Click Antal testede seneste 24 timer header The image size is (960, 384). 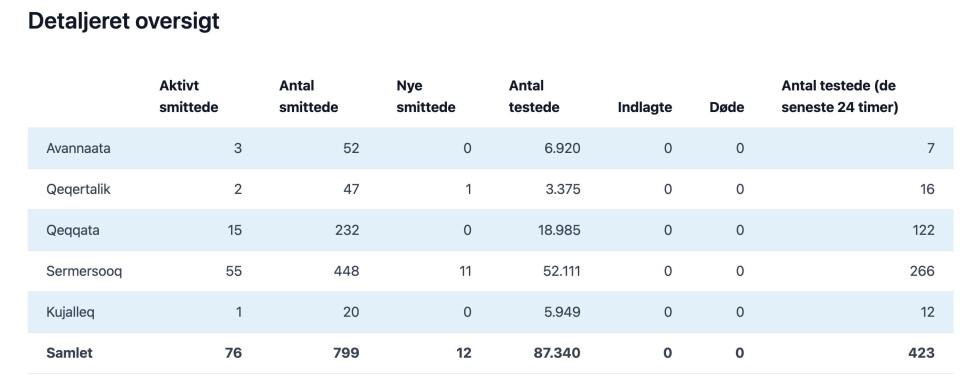coord(839,97)
